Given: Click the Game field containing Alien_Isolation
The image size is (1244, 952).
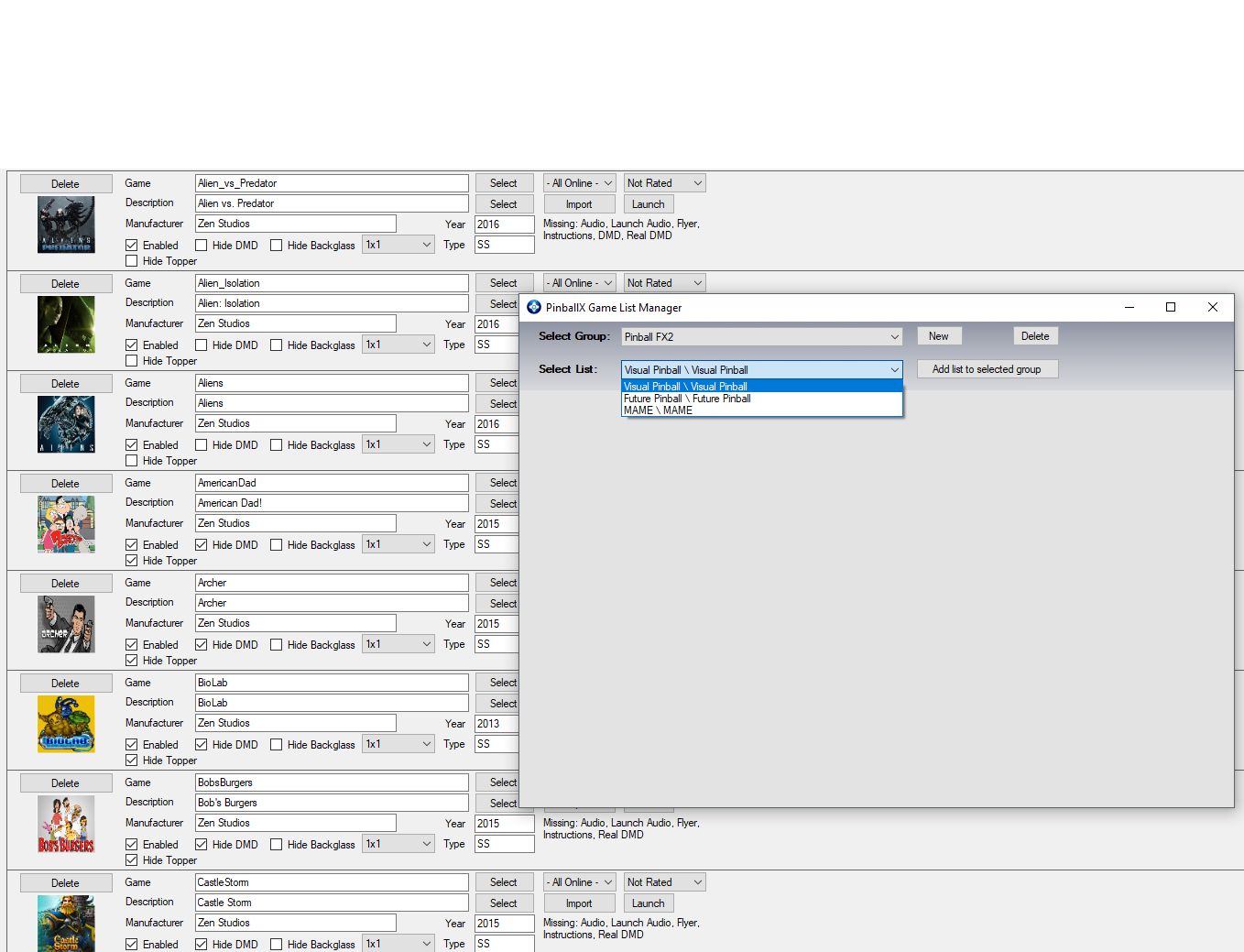Looking at the screenshot, I should pos(332,283).
